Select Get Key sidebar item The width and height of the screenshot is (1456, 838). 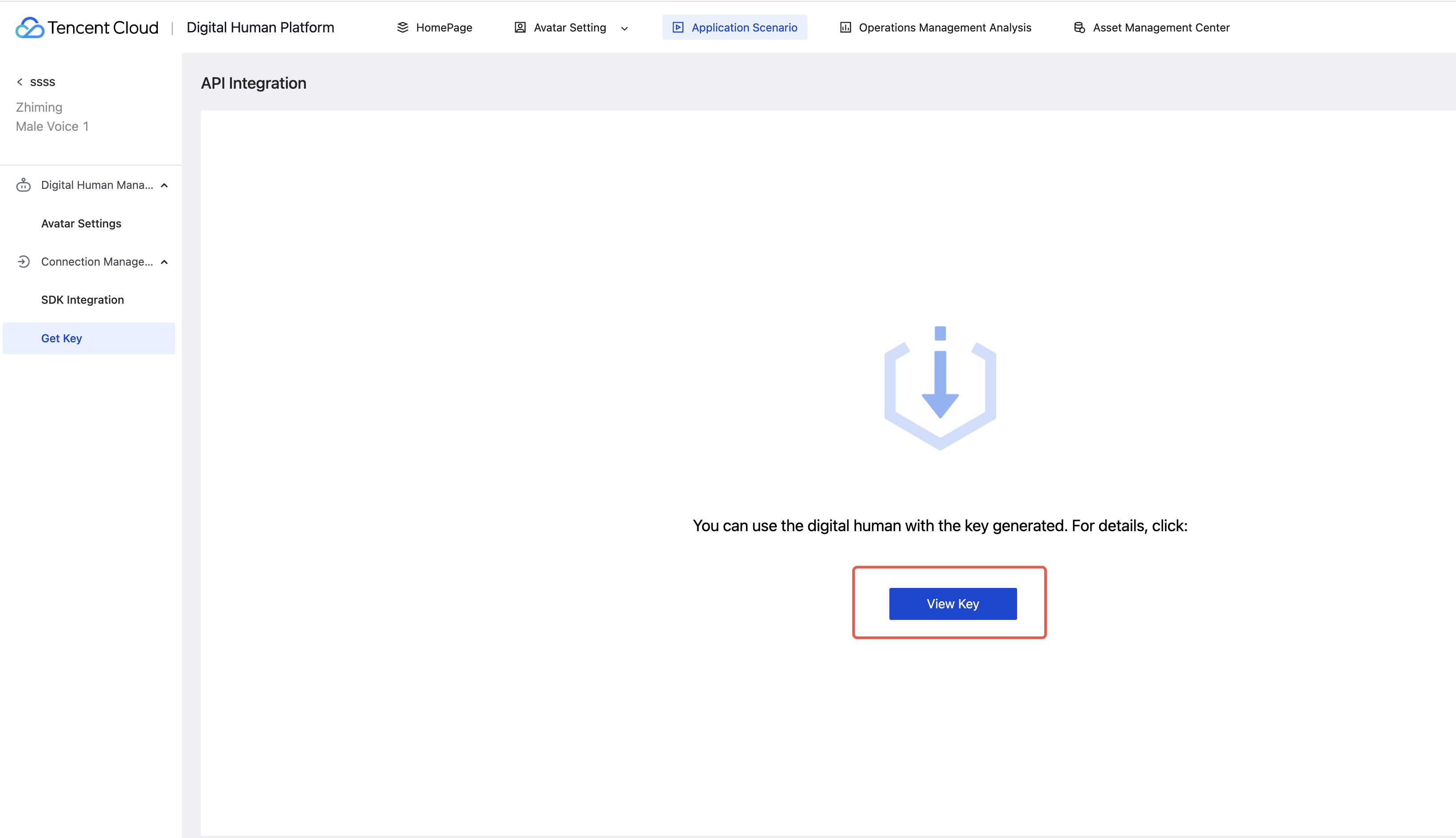pyautogui.click(x=62, y=338)
